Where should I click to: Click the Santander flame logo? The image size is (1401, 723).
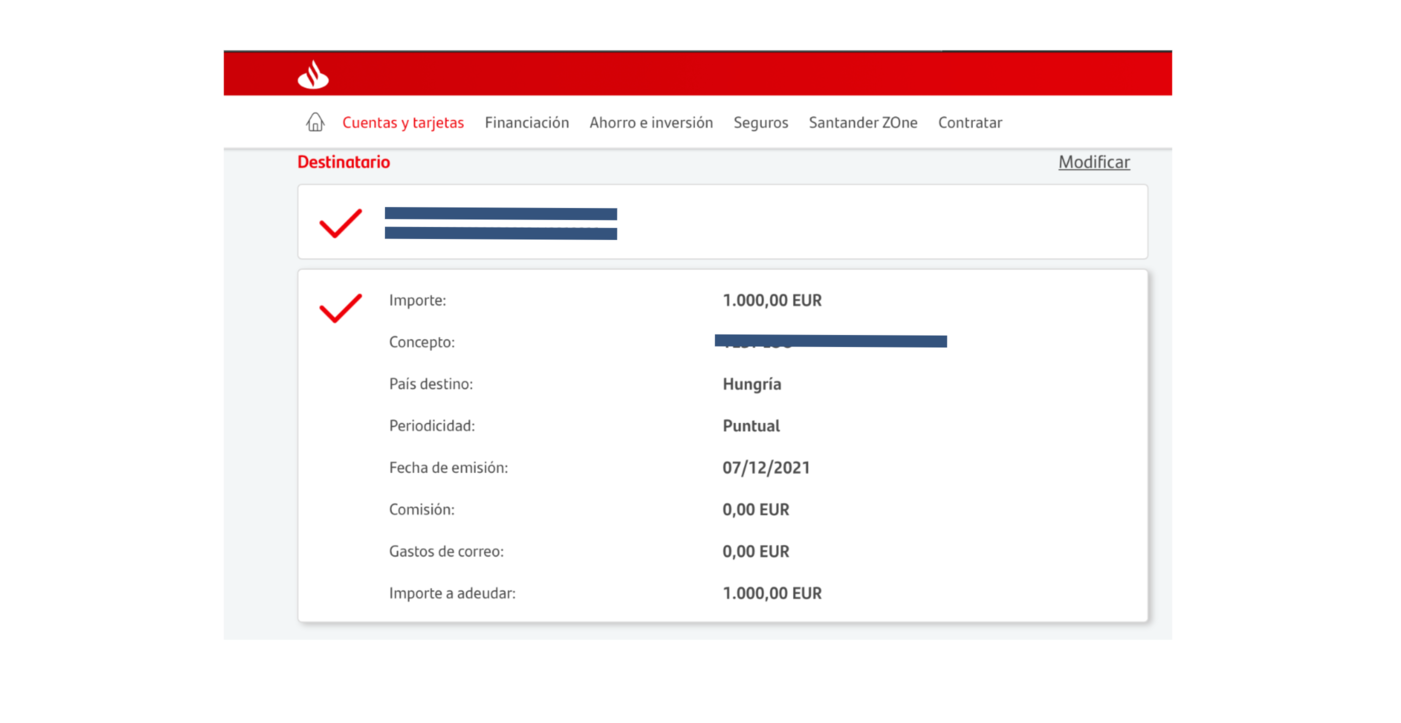pos(313,73)
